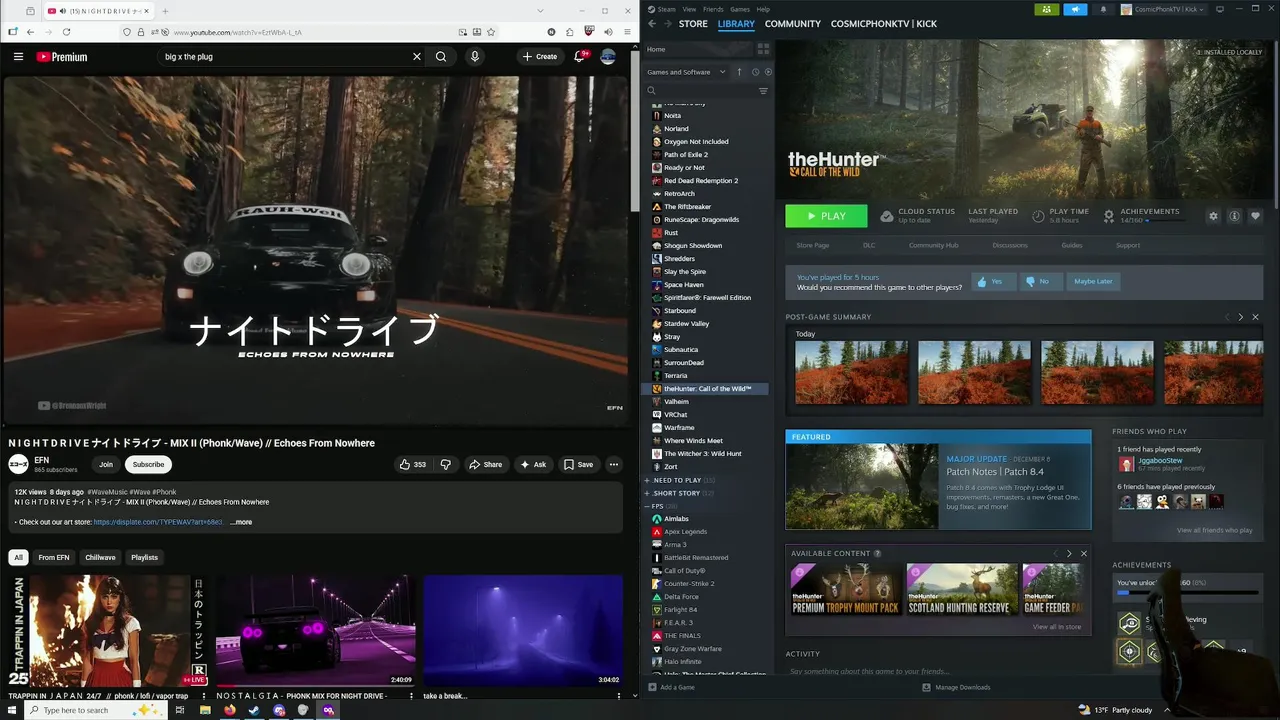Open Steam announcements megaphone button
The image size is (1280, 720).
1076,9
